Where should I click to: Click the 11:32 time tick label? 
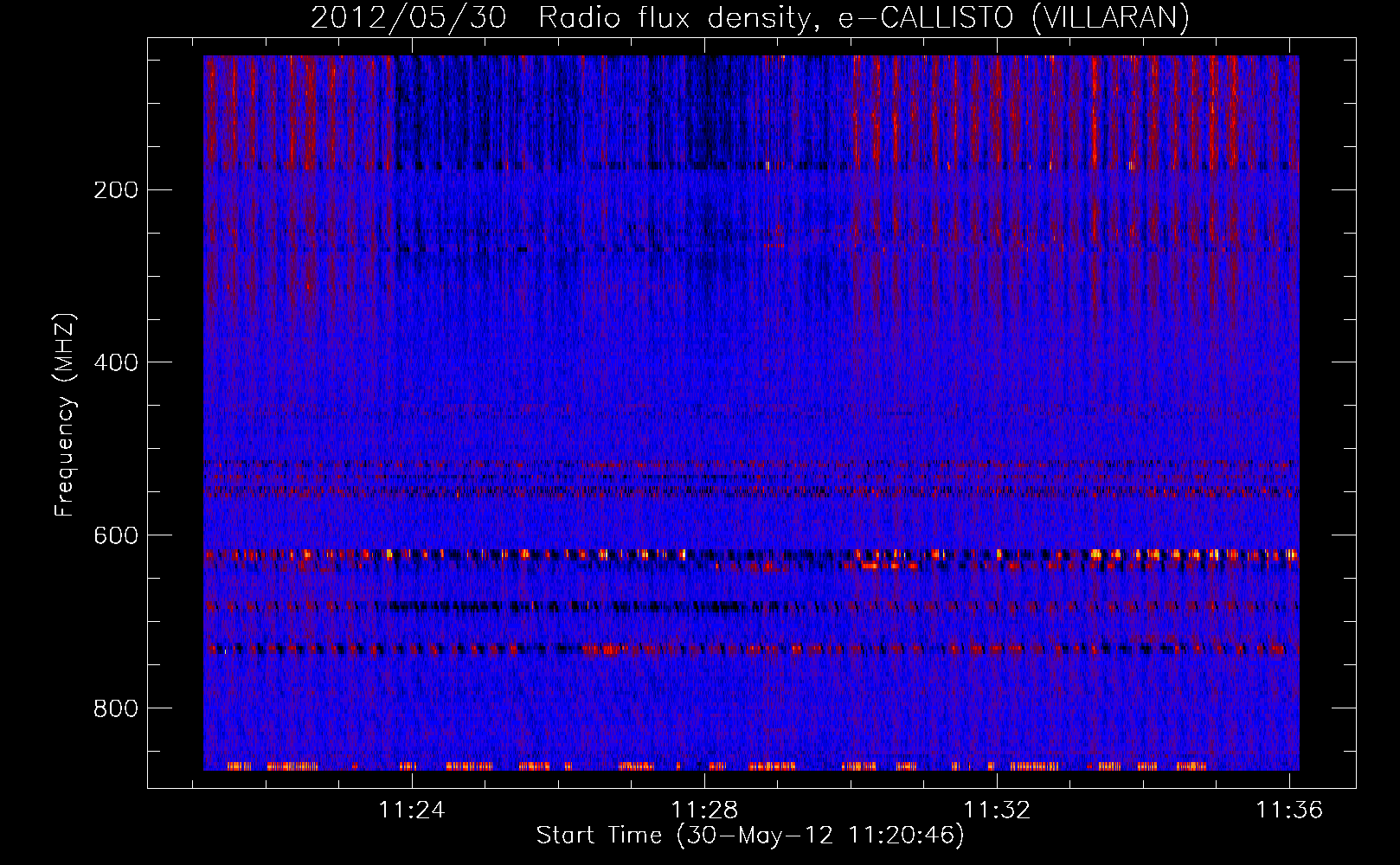998,810
